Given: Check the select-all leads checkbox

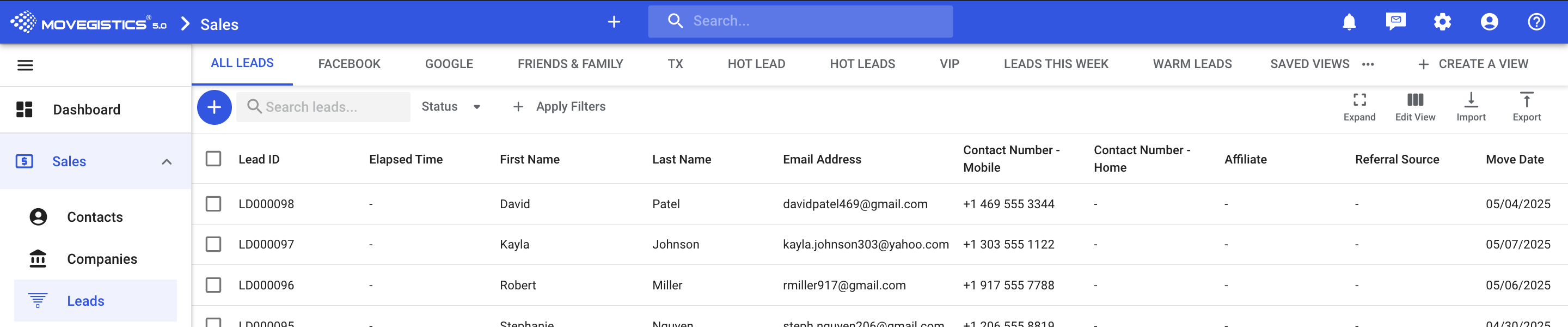Looking at the screenshot, I should pyautogui.click(x=213, y=159).
